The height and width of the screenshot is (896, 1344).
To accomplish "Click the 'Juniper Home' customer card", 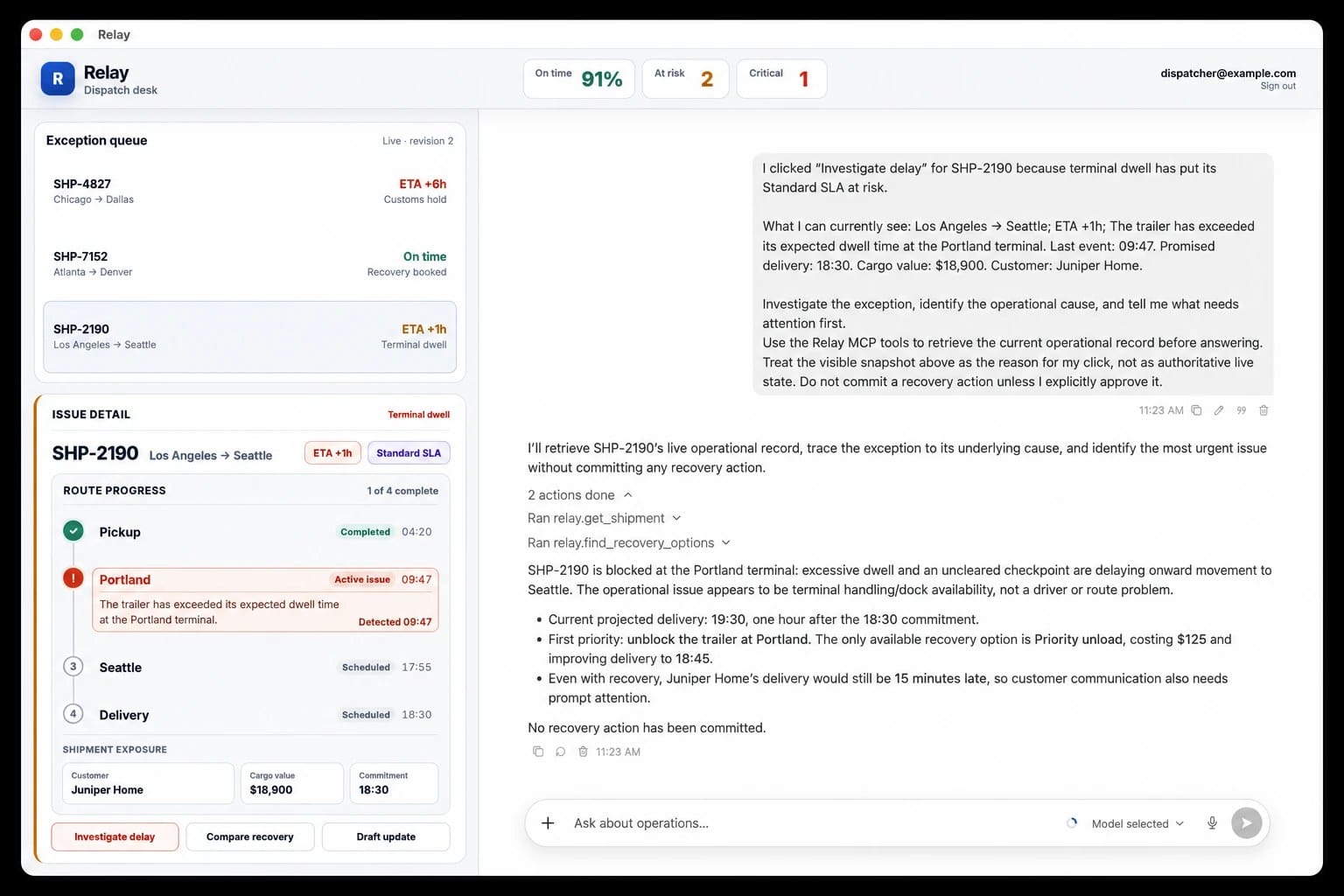I will 148,783.
